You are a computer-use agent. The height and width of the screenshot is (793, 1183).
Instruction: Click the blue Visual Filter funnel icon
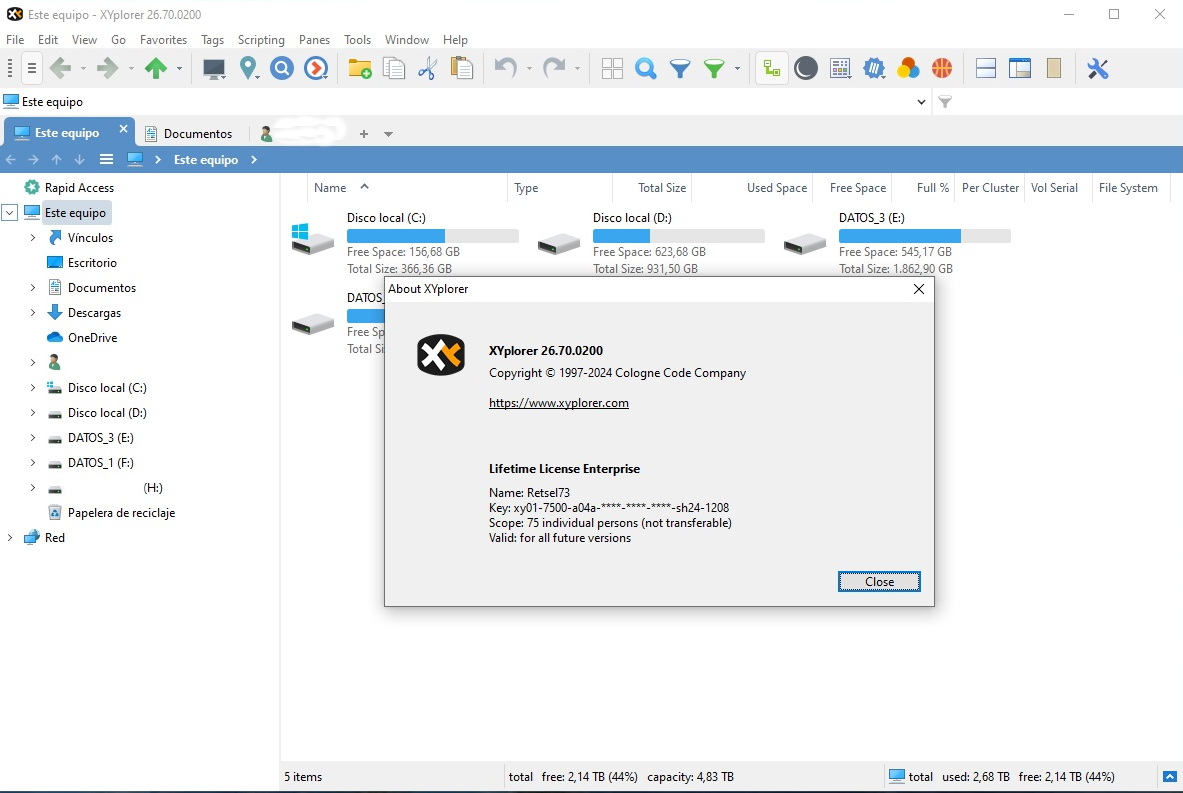click(x=680, y=69)
